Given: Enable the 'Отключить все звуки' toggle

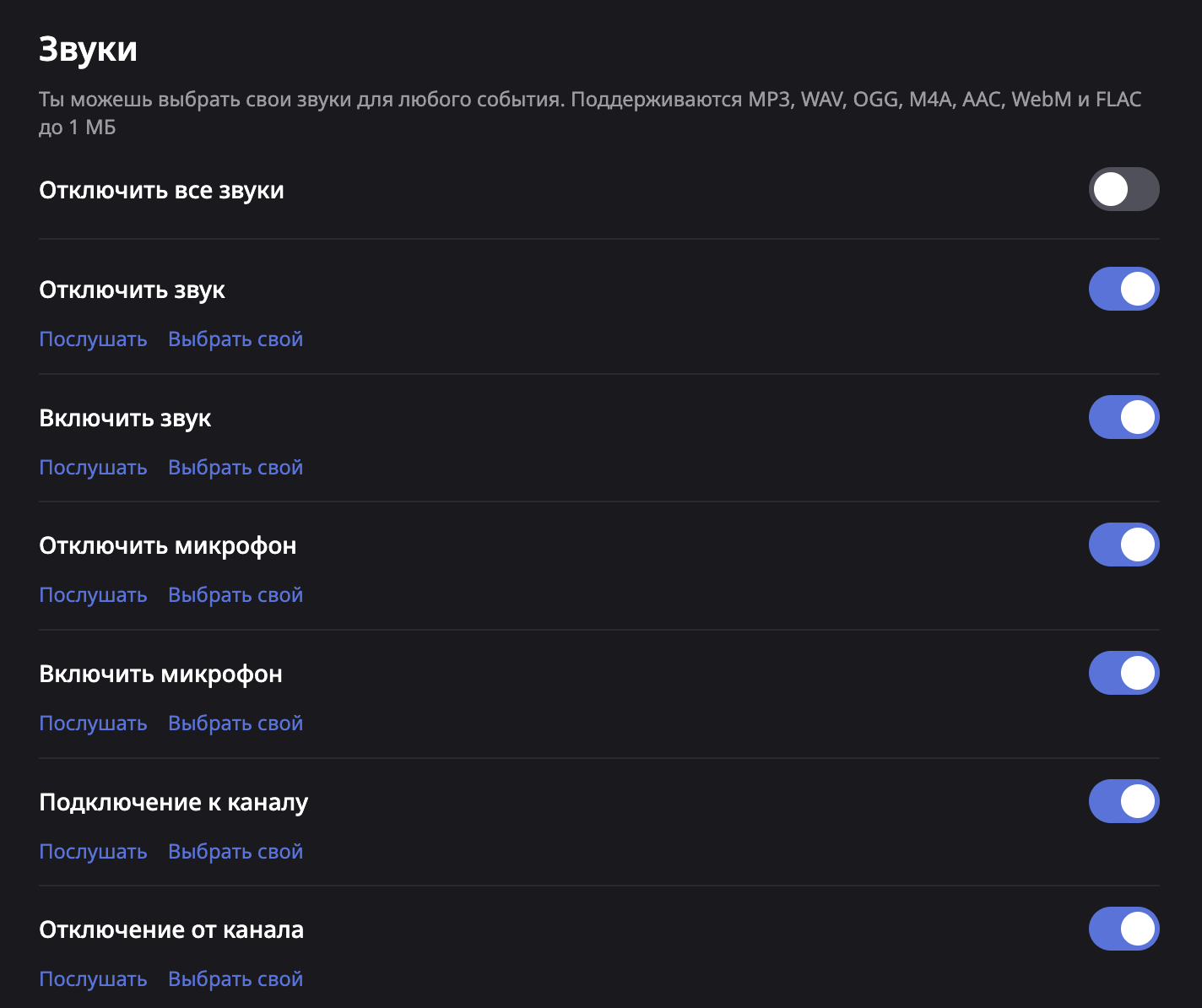Looking at the screenshot, I should point(1123,189).
